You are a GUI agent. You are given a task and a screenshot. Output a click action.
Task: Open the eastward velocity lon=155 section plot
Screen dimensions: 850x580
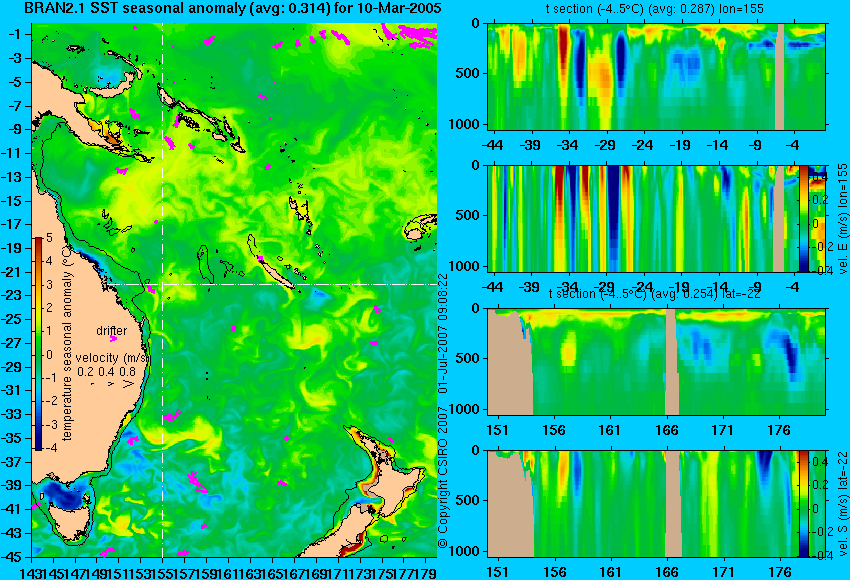pyautogui.click(x=643, y=218)
